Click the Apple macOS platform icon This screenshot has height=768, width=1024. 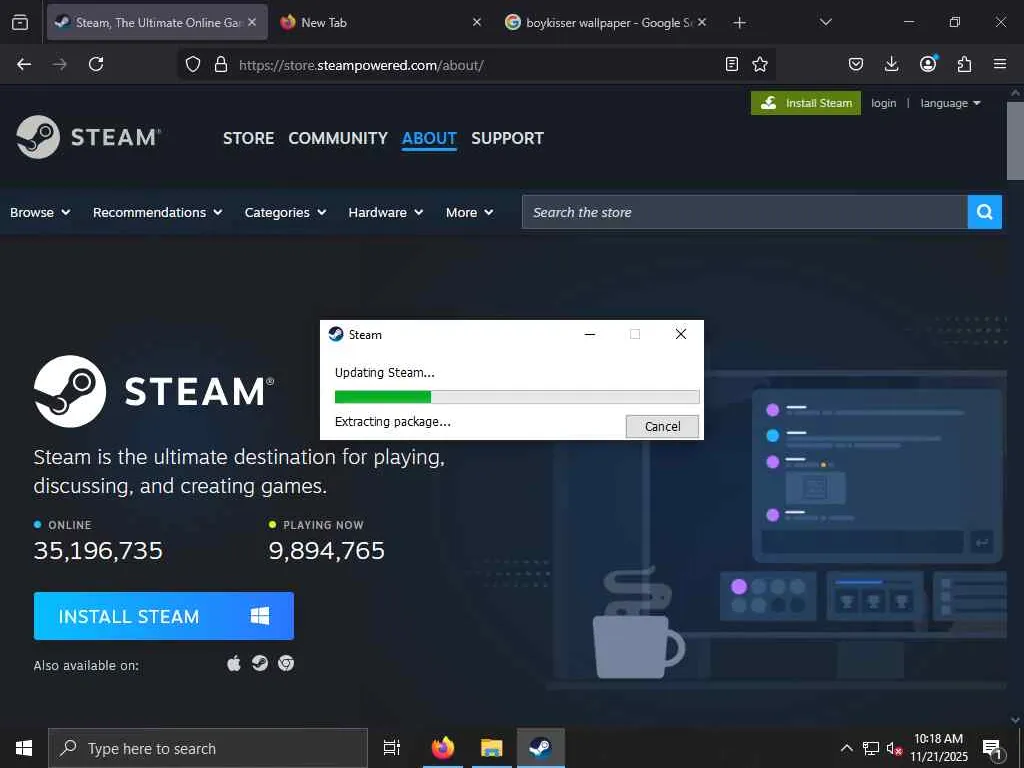coord(234,664)
